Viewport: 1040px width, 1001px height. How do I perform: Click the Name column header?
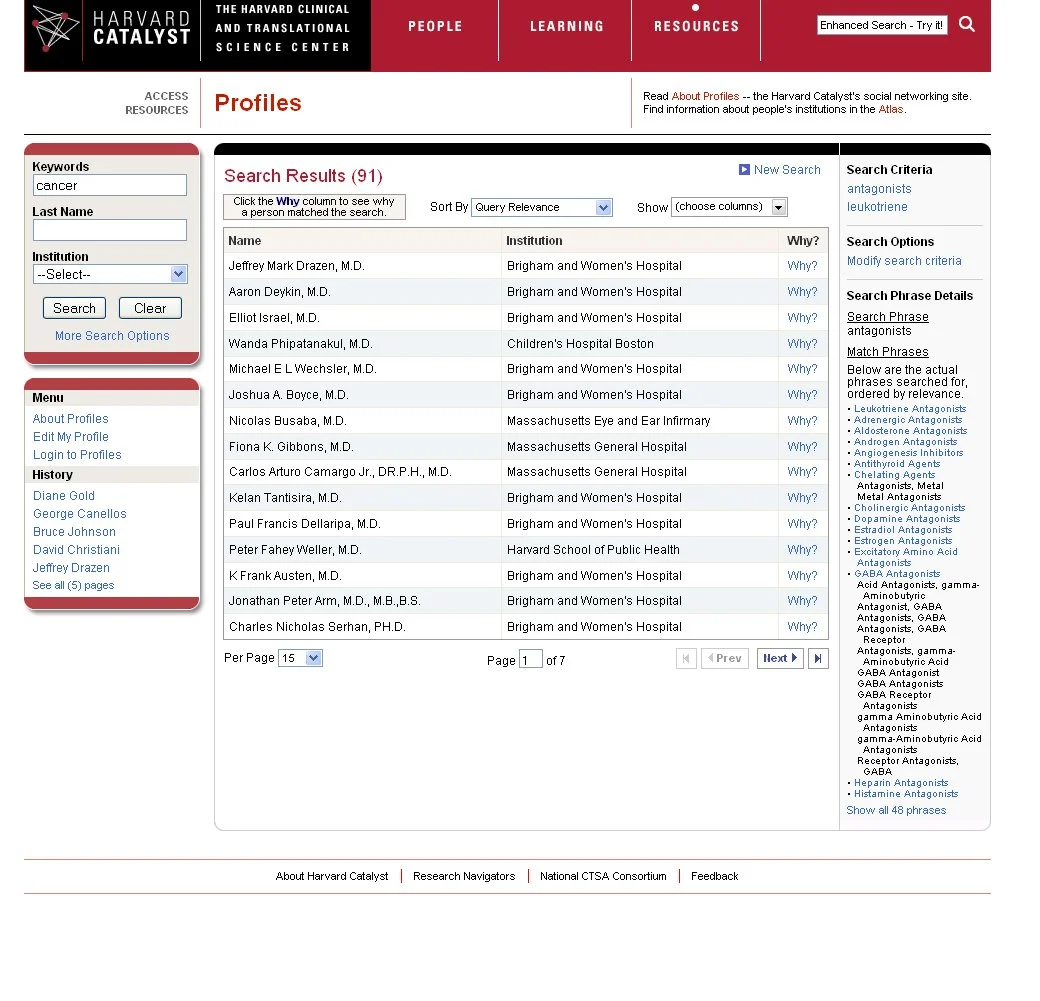[x=244, y=241]
